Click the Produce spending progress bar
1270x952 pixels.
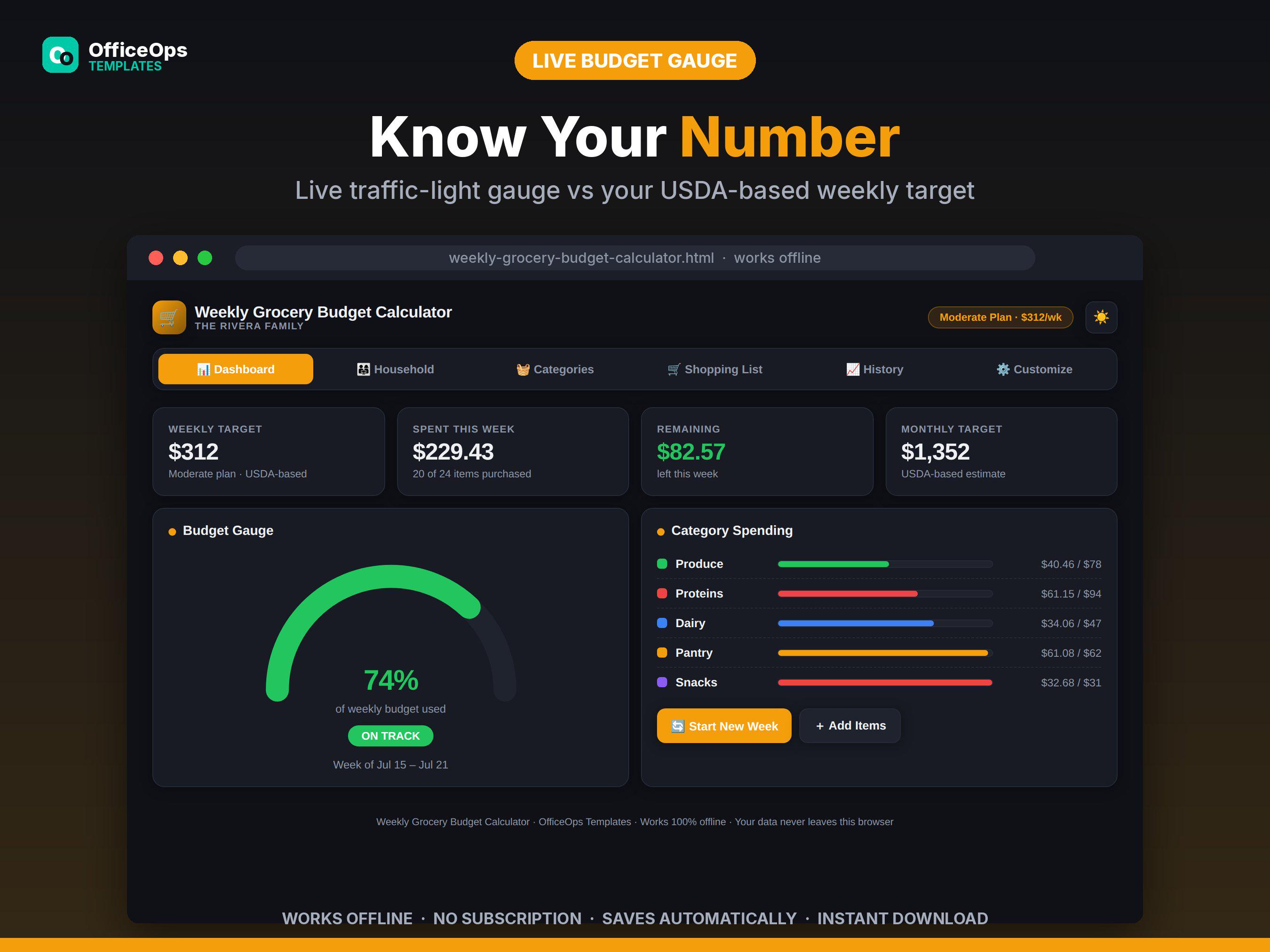click(885, 564)
